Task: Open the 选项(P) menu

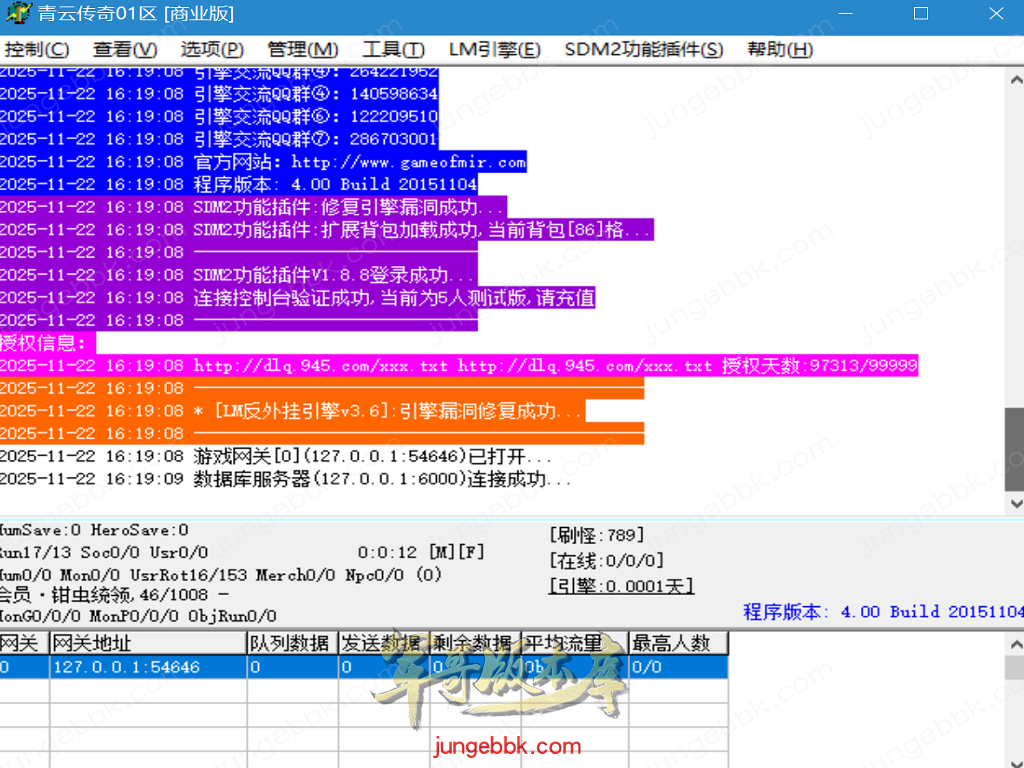Action: (212, 50)
